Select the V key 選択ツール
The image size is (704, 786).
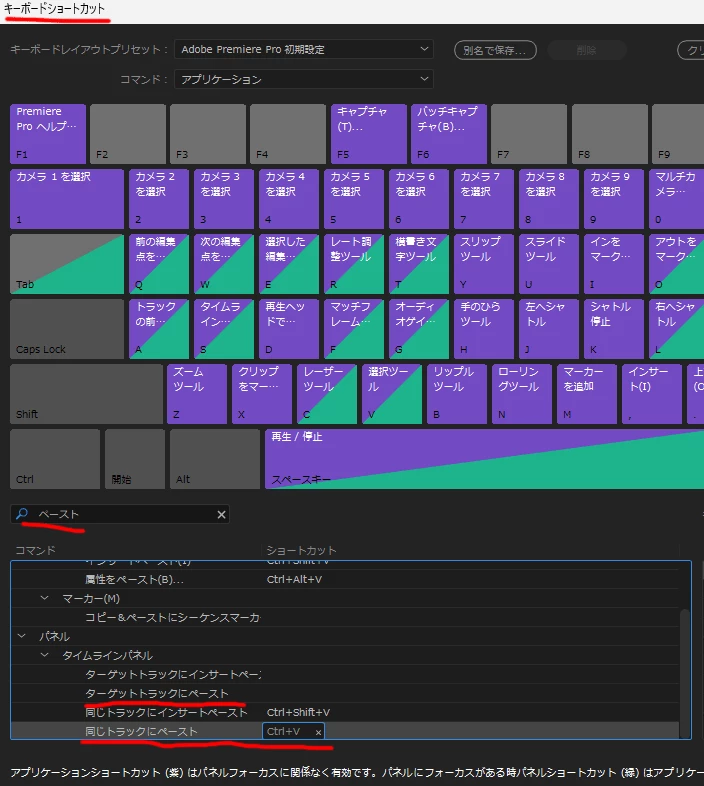[392, 394]
